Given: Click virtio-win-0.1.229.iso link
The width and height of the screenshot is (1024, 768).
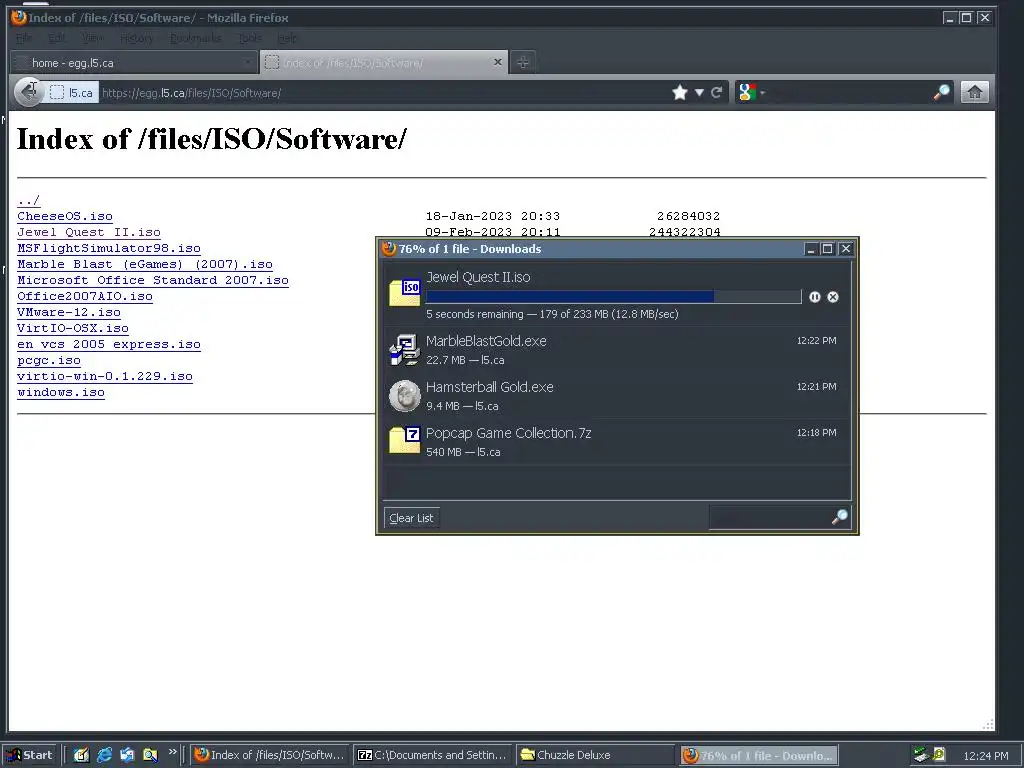Looking at the screenshot, I should pyautogui.click(x=105, y=376).
